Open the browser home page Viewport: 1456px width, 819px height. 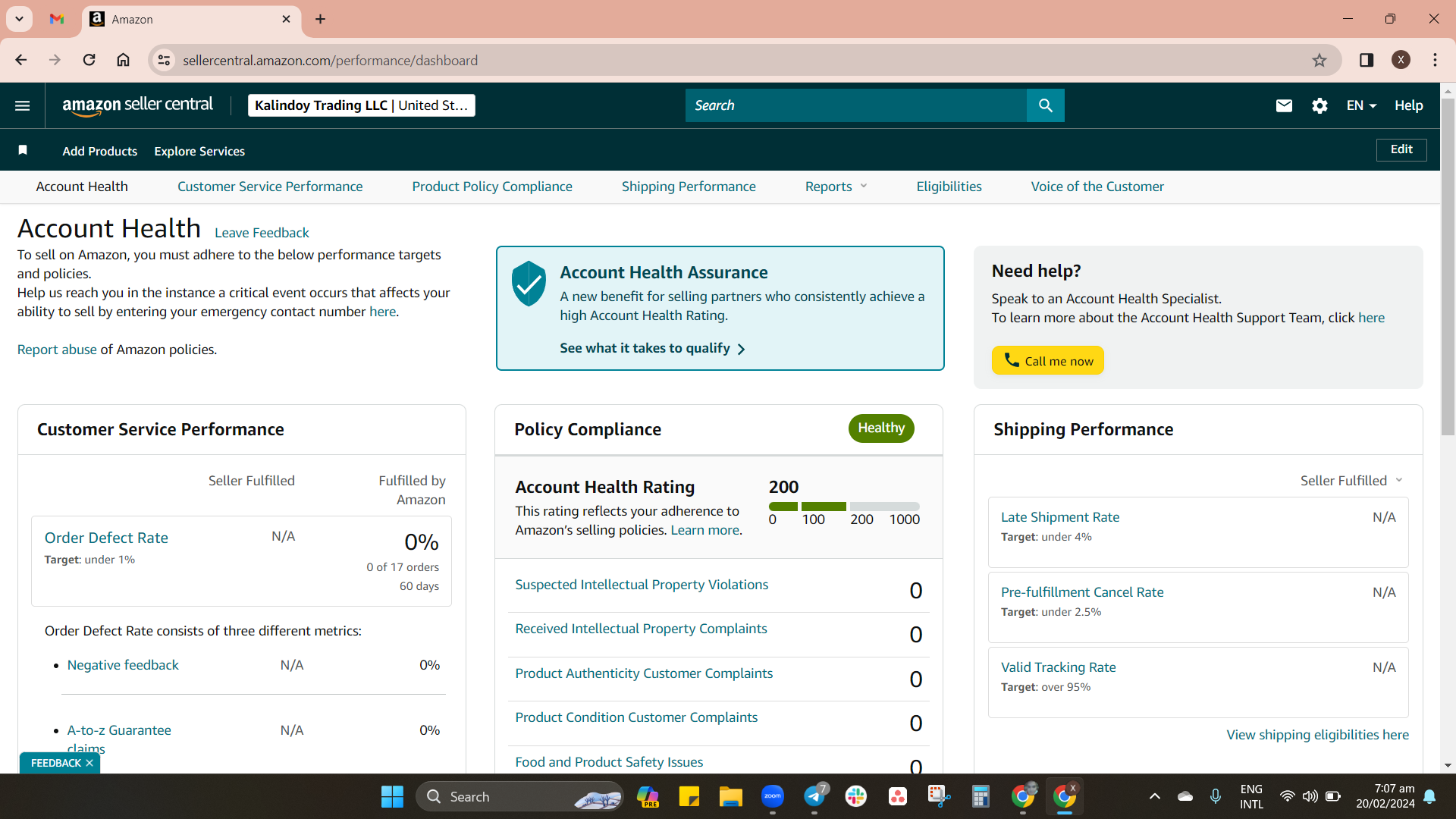point(123,60)
